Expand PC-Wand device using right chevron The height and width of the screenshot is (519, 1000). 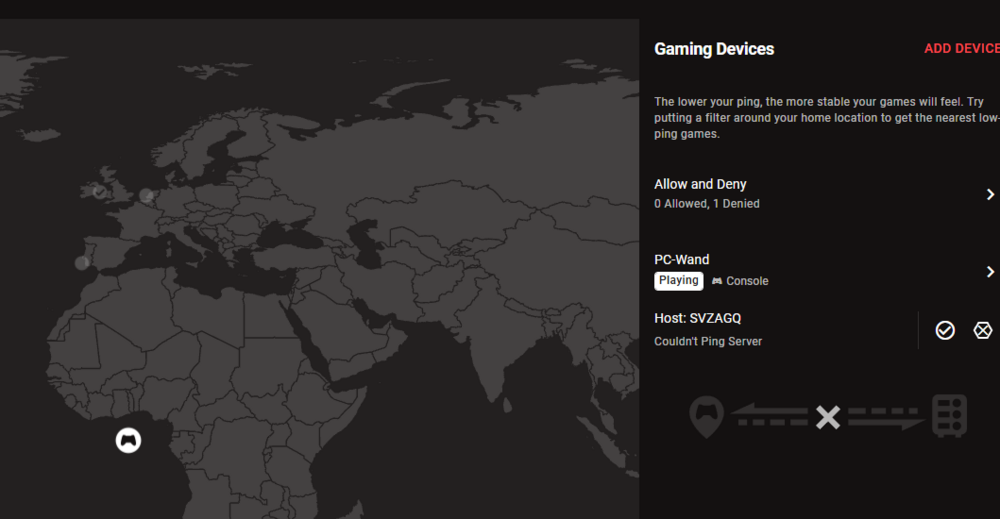(x=990, y=272)
